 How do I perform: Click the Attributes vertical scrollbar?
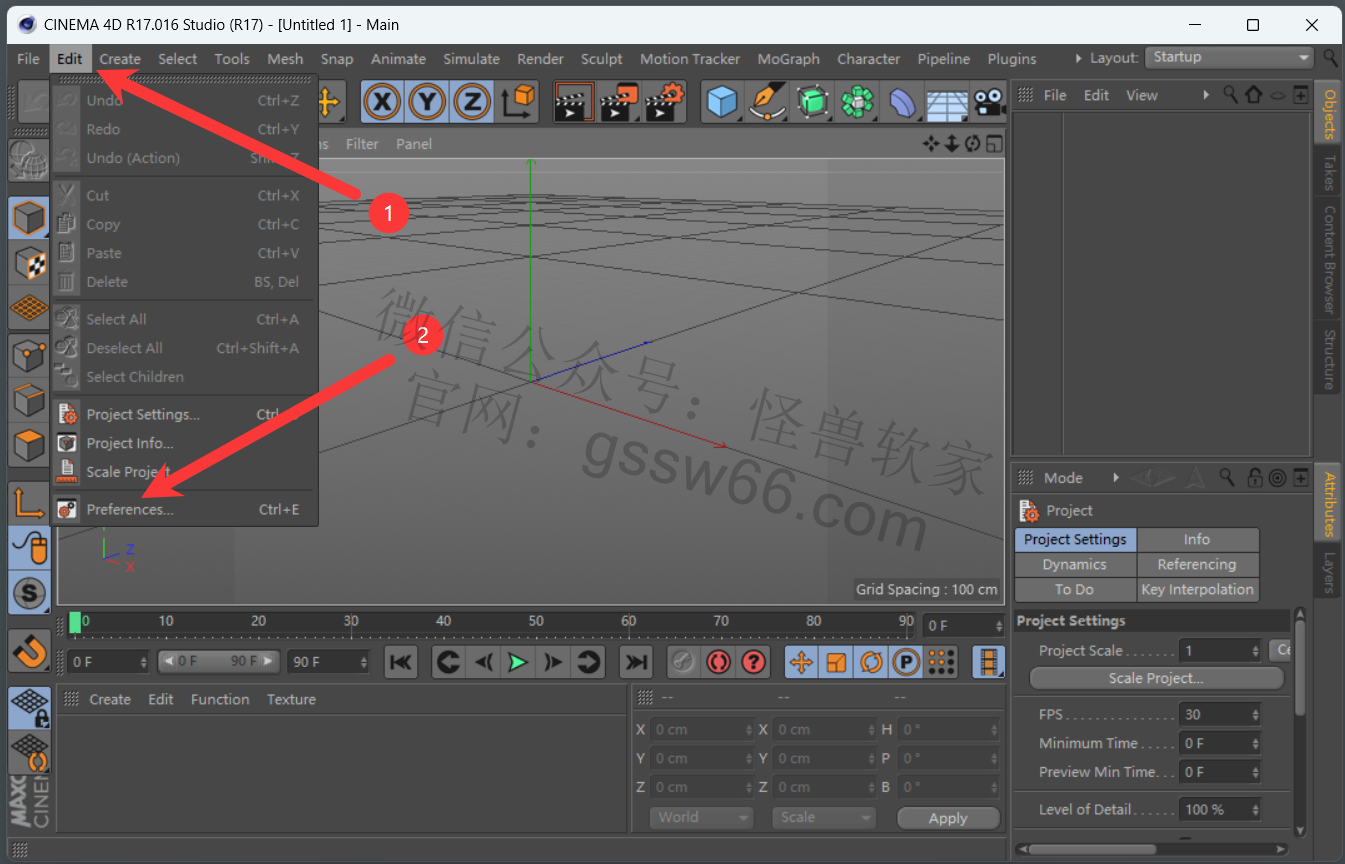tap(1299, 668)
